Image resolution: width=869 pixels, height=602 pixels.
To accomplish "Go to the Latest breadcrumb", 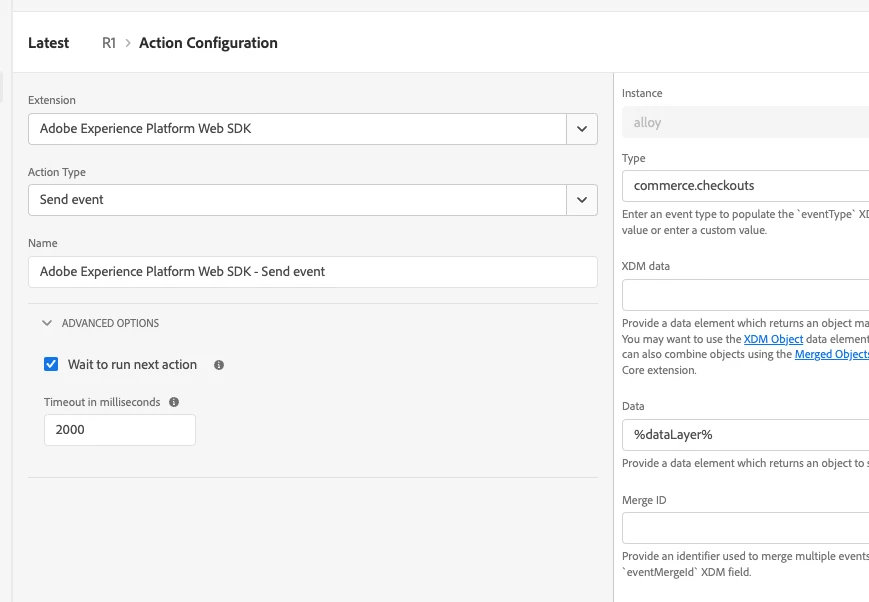I will pyautogui.click(x=49, y=43).
